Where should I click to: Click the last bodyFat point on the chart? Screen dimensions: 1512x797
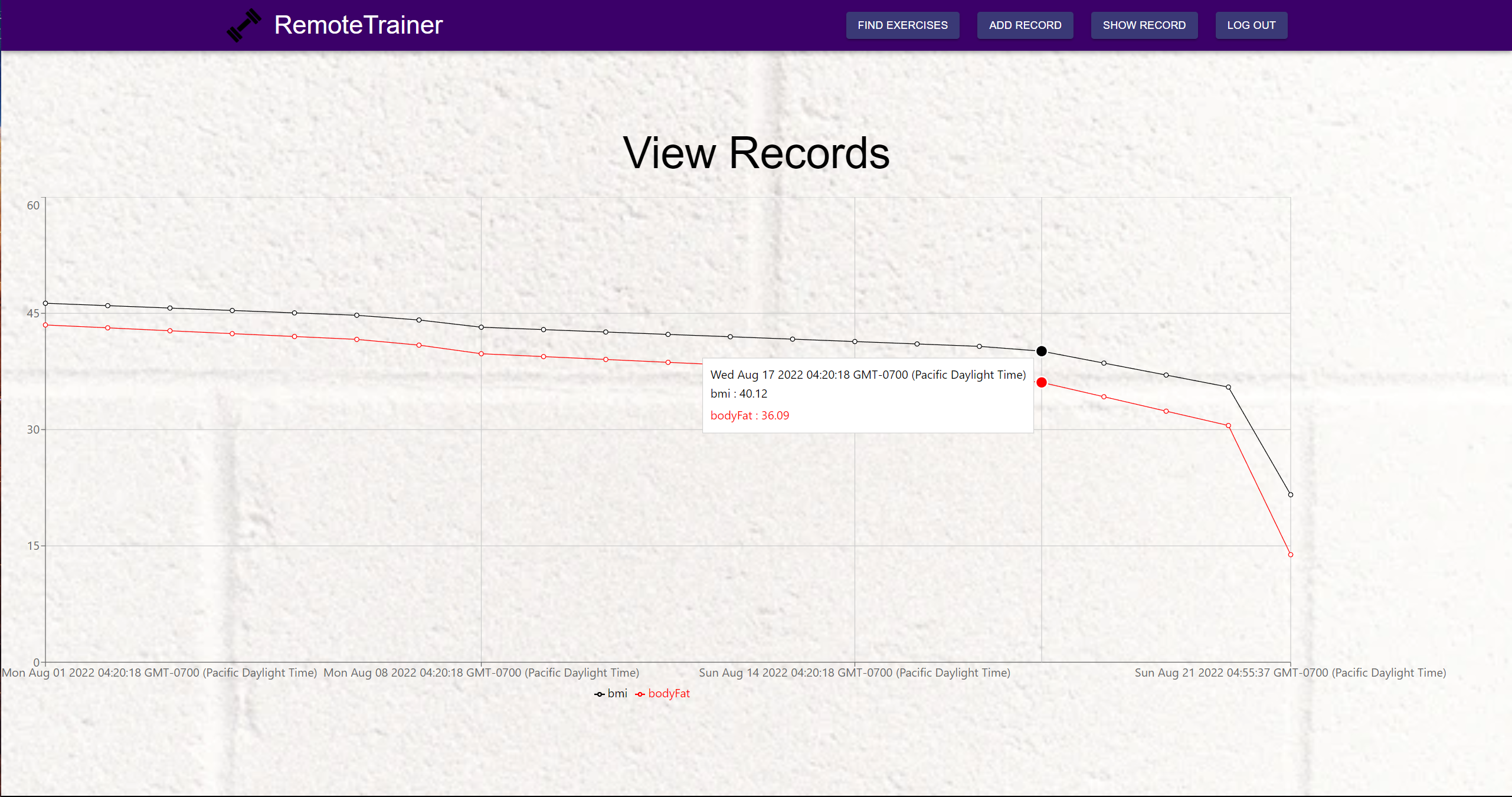[1291, 555]
